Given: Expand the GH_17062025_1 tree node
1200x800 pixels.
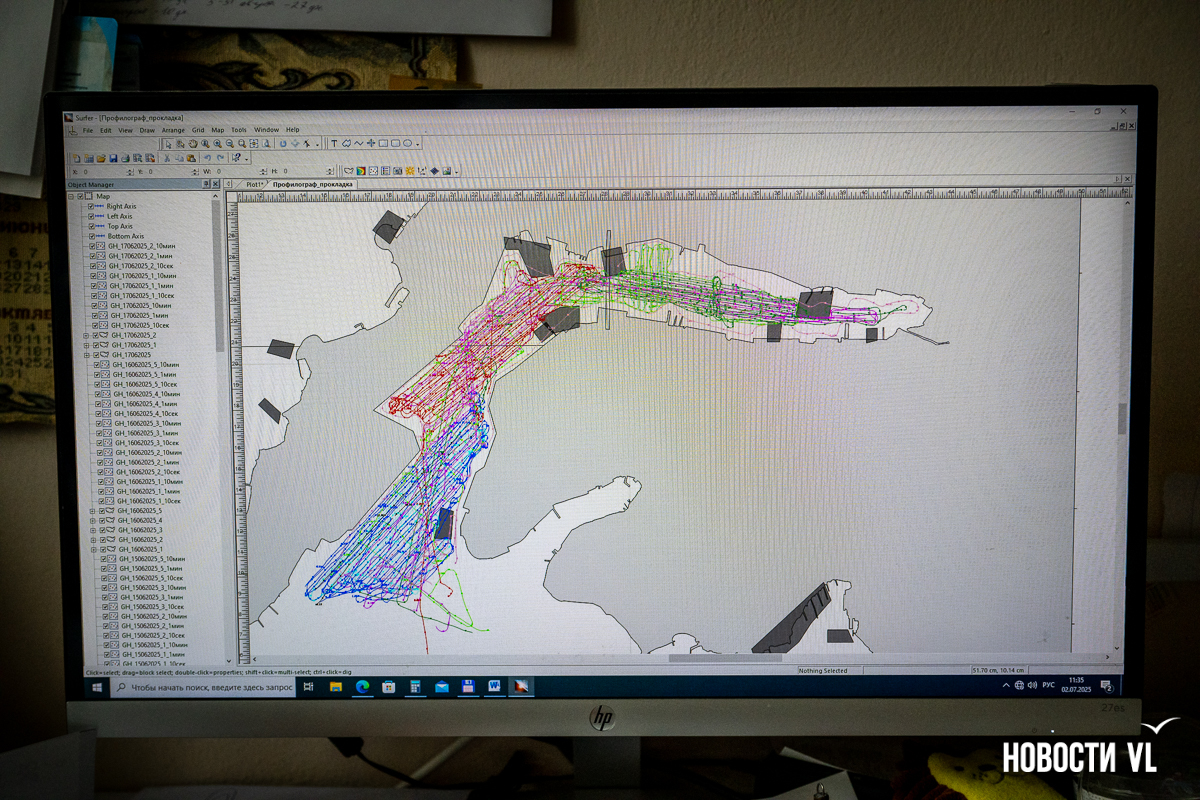Looking at the screenshot, I should [86, 345].
